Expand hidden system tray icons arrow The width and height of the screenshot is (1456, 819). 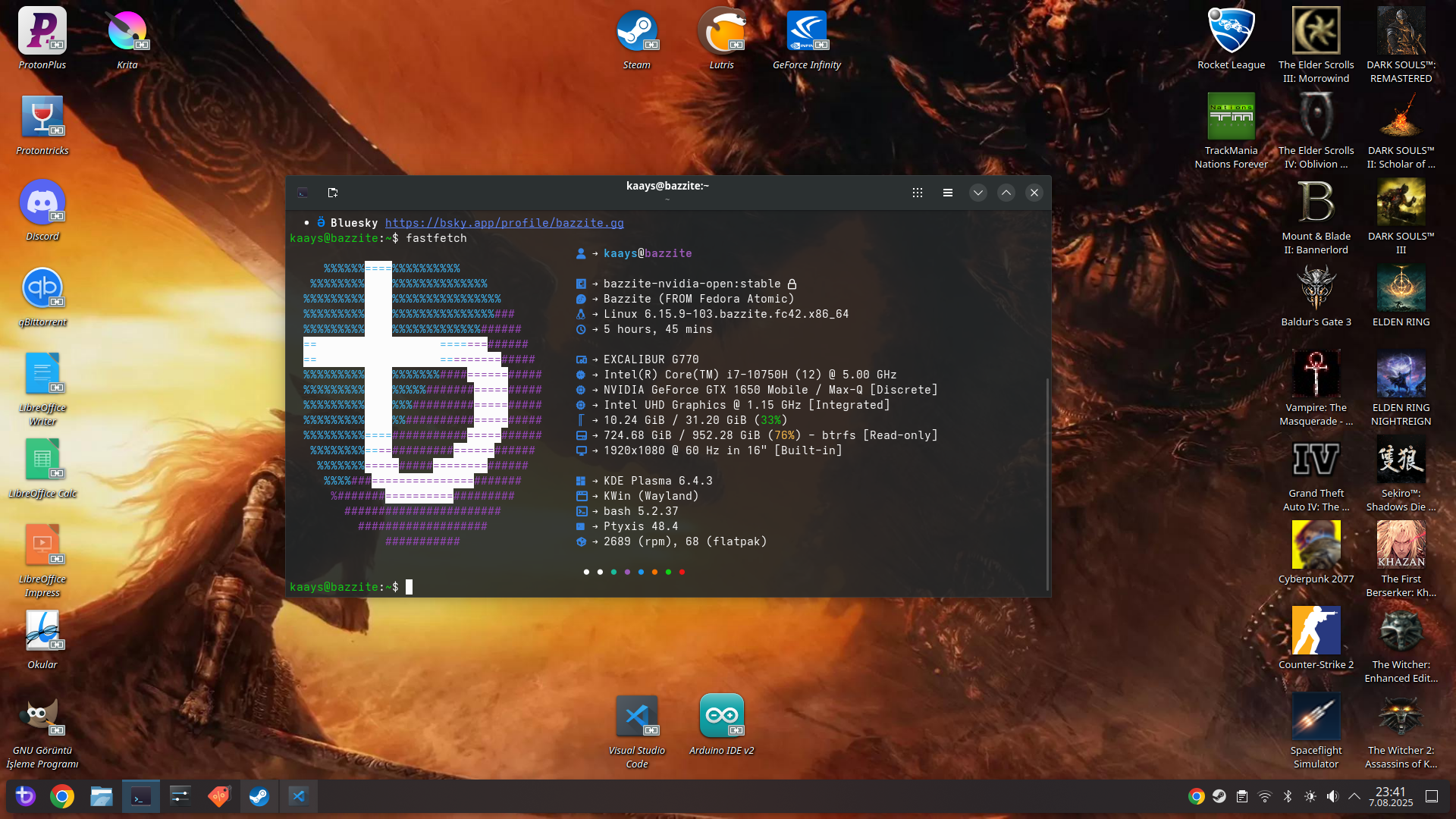(x=1354, y=796)
